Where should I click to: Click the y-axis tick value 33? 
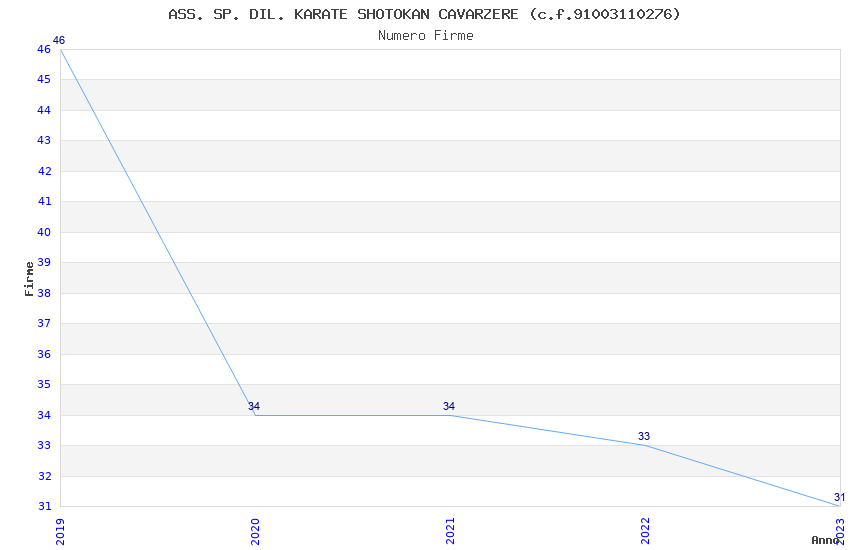pos(44,445)
